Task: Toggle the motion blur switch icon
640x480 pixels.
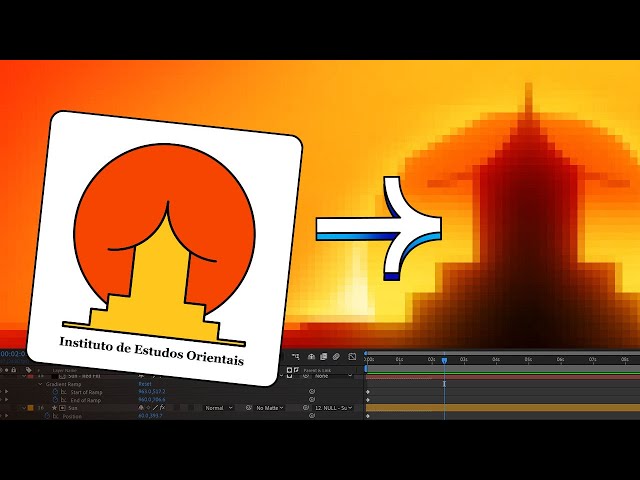Action: (336, 357)
